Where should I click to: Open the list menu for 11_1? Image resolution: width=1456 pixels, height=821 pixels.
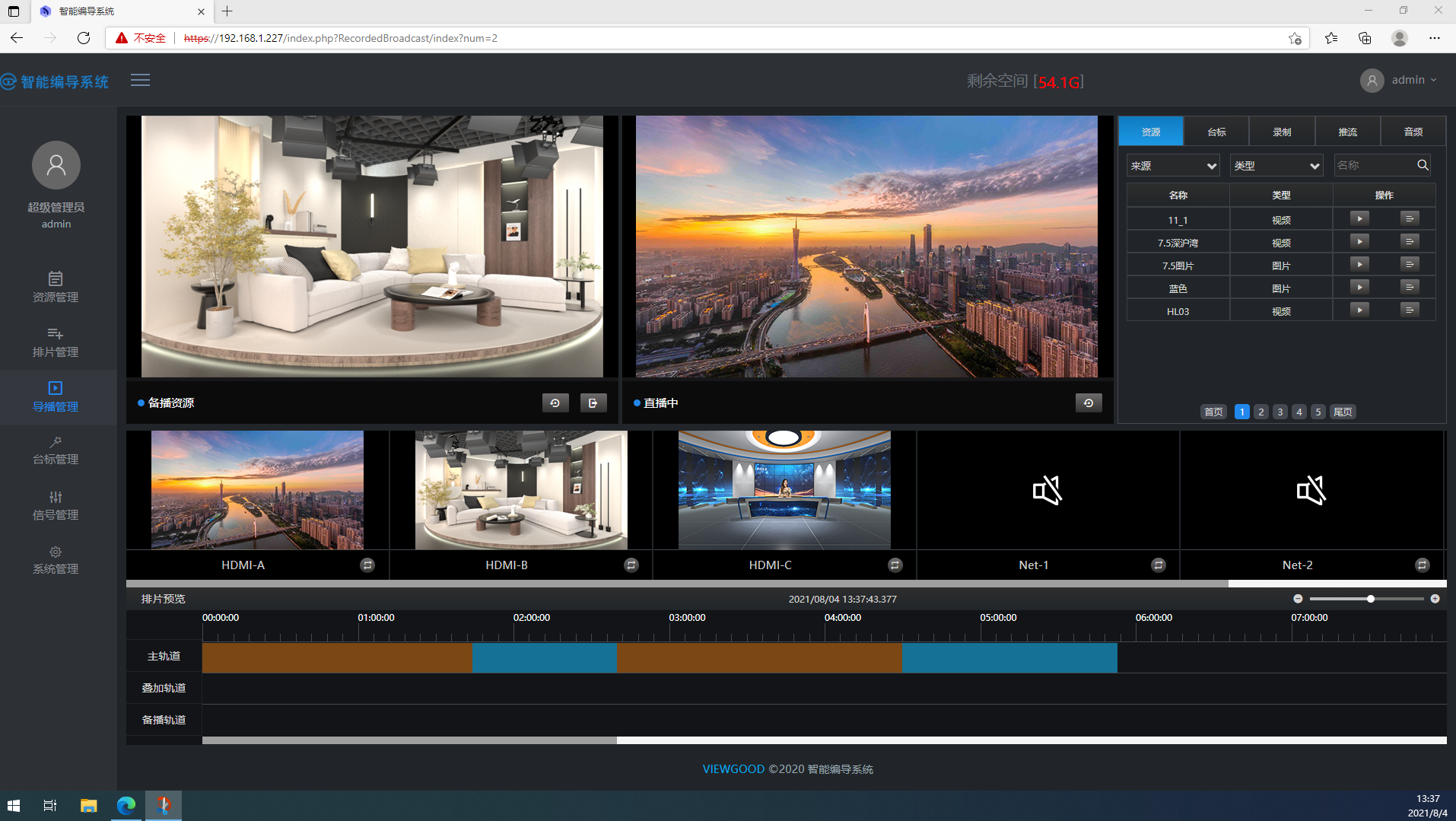1410,219
